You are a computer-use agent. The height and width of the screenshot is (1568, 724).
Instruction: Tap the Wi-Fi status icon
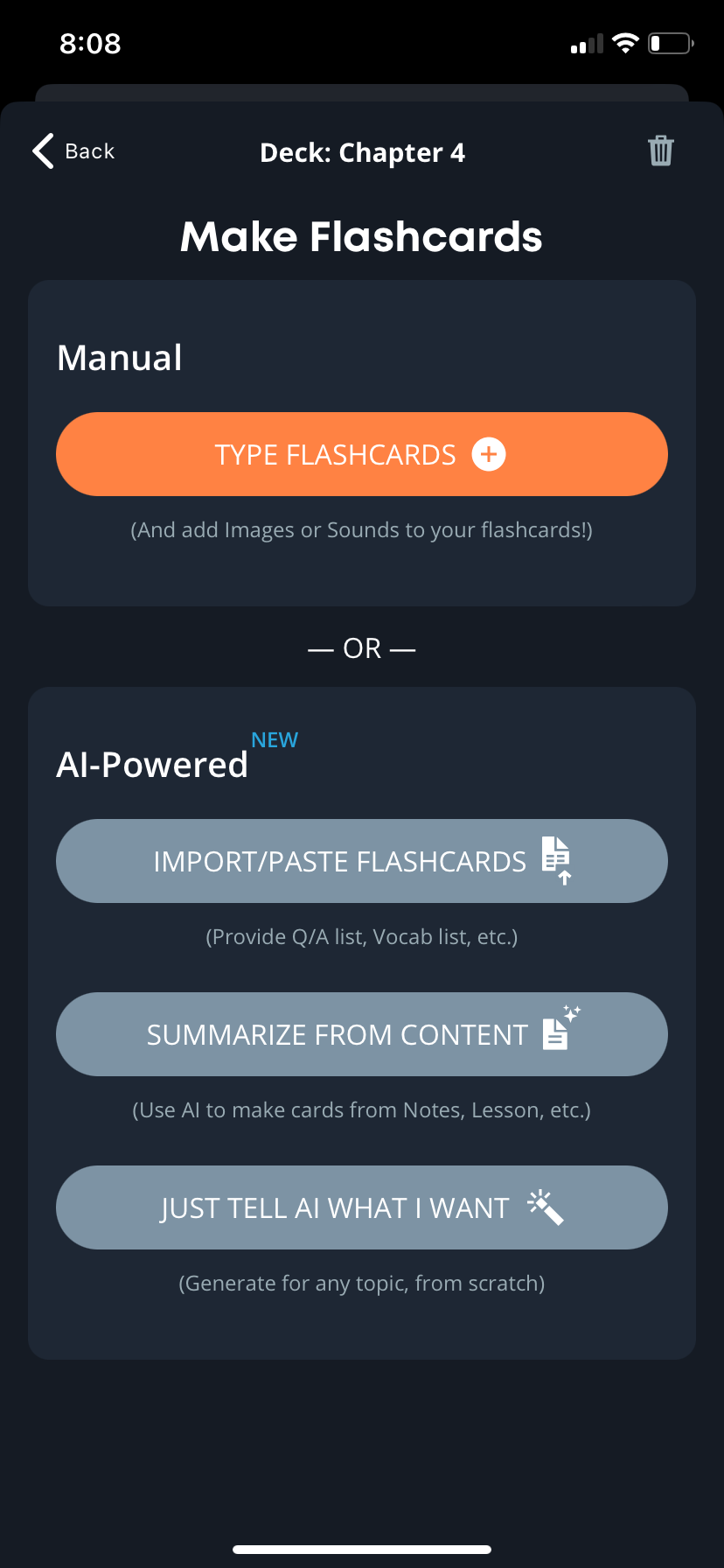click(625, 43)
